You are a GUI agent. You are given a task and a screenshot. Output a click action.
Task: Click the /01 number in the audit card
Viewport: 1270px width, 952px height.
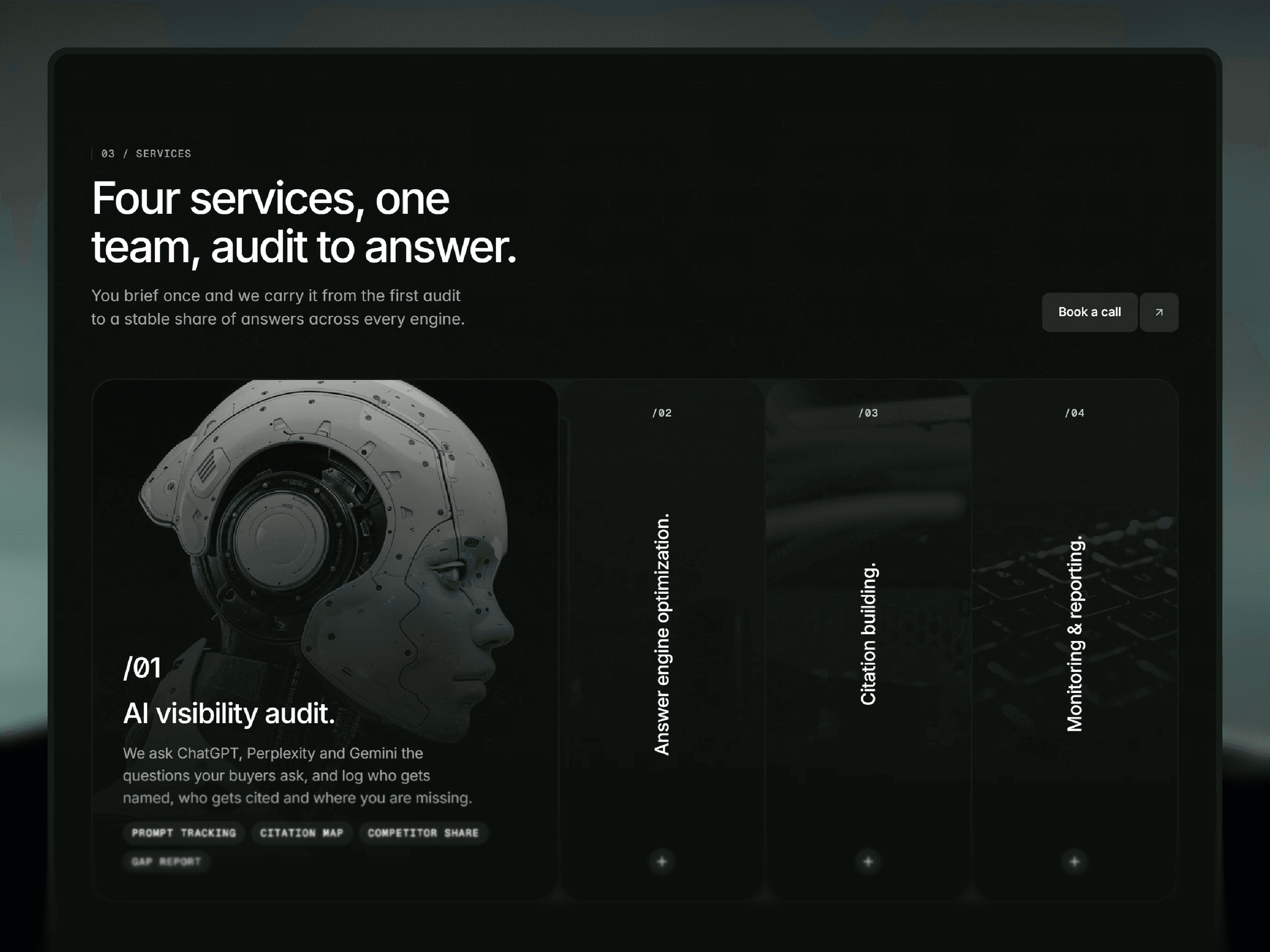(x=143, y=668)
